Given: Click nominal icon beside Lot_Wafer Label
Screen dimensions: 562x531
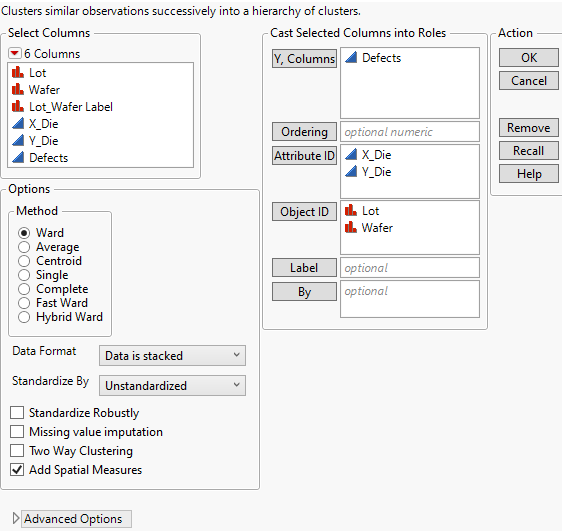Looking at the screenshot, I should point(18,106).
